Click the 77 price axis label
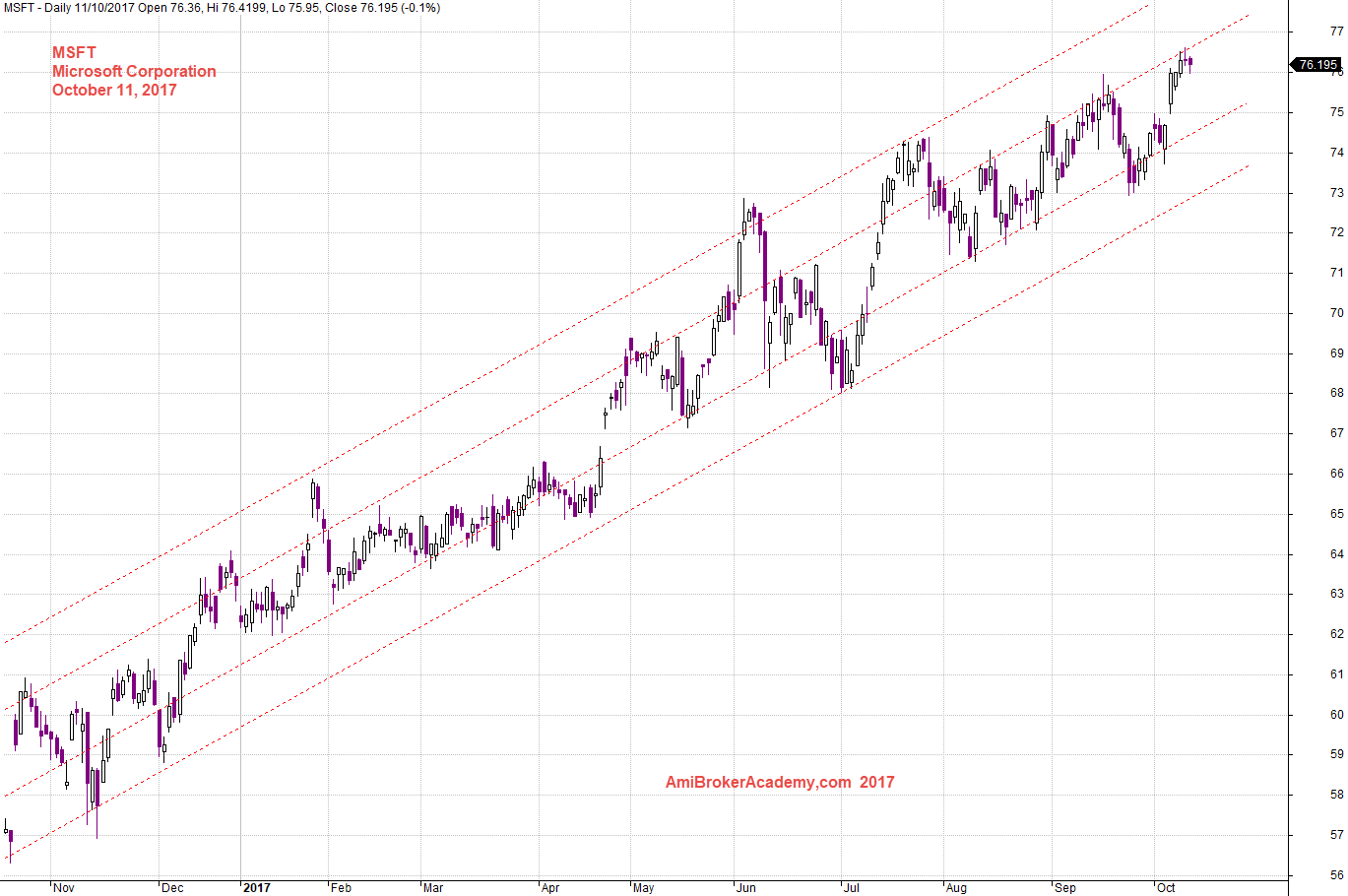The image size is (1348, 896). [1336, 32]
